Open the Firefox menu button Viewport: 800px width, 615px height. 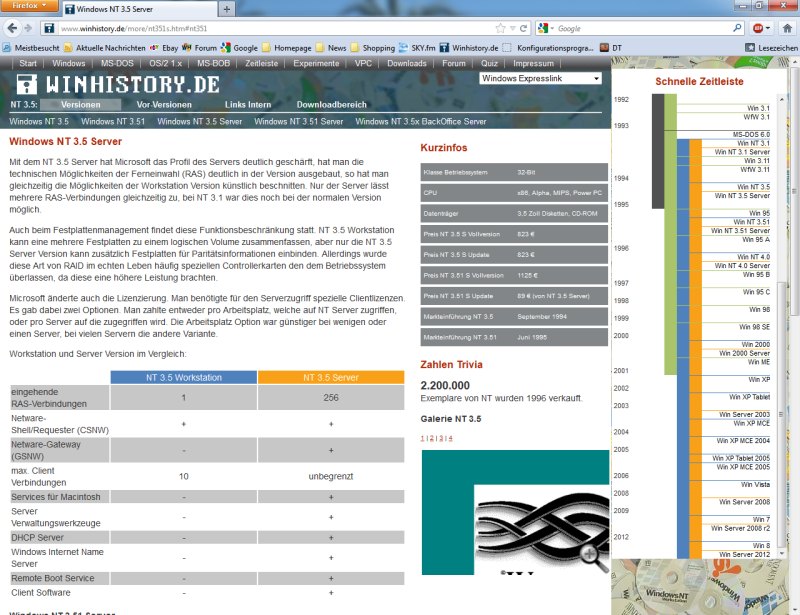coord(29,5)
